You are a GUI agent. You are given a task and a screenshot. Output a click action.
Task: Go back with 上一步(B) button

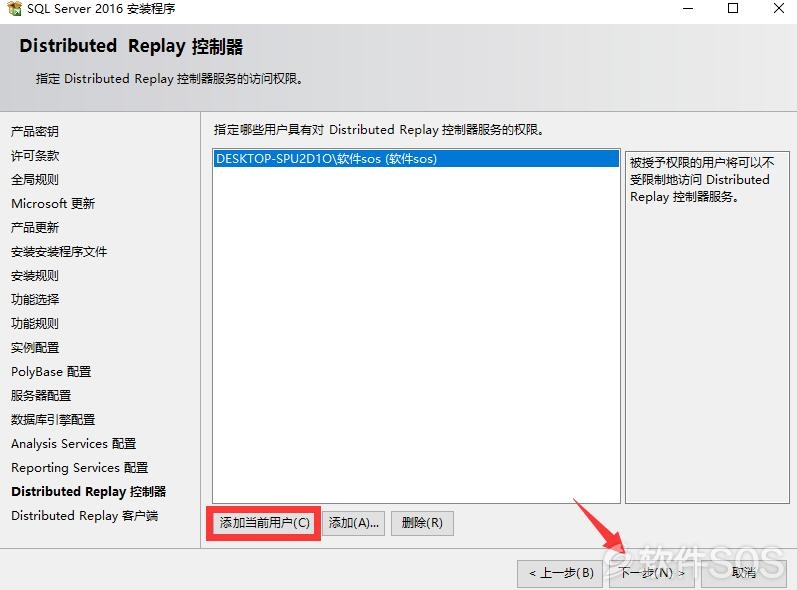561,573
